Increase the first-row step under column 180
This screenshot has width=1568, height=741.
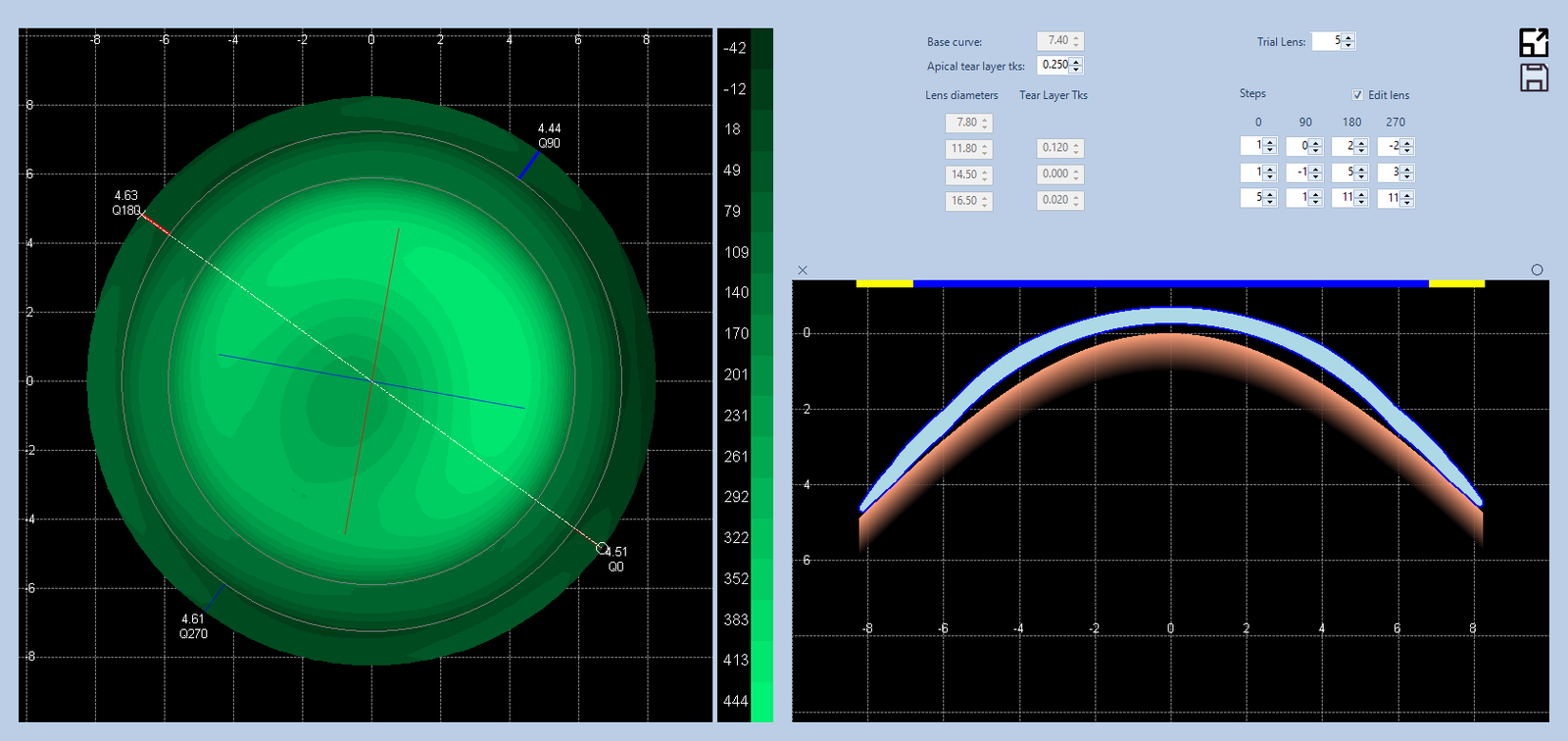point(1361,142)
